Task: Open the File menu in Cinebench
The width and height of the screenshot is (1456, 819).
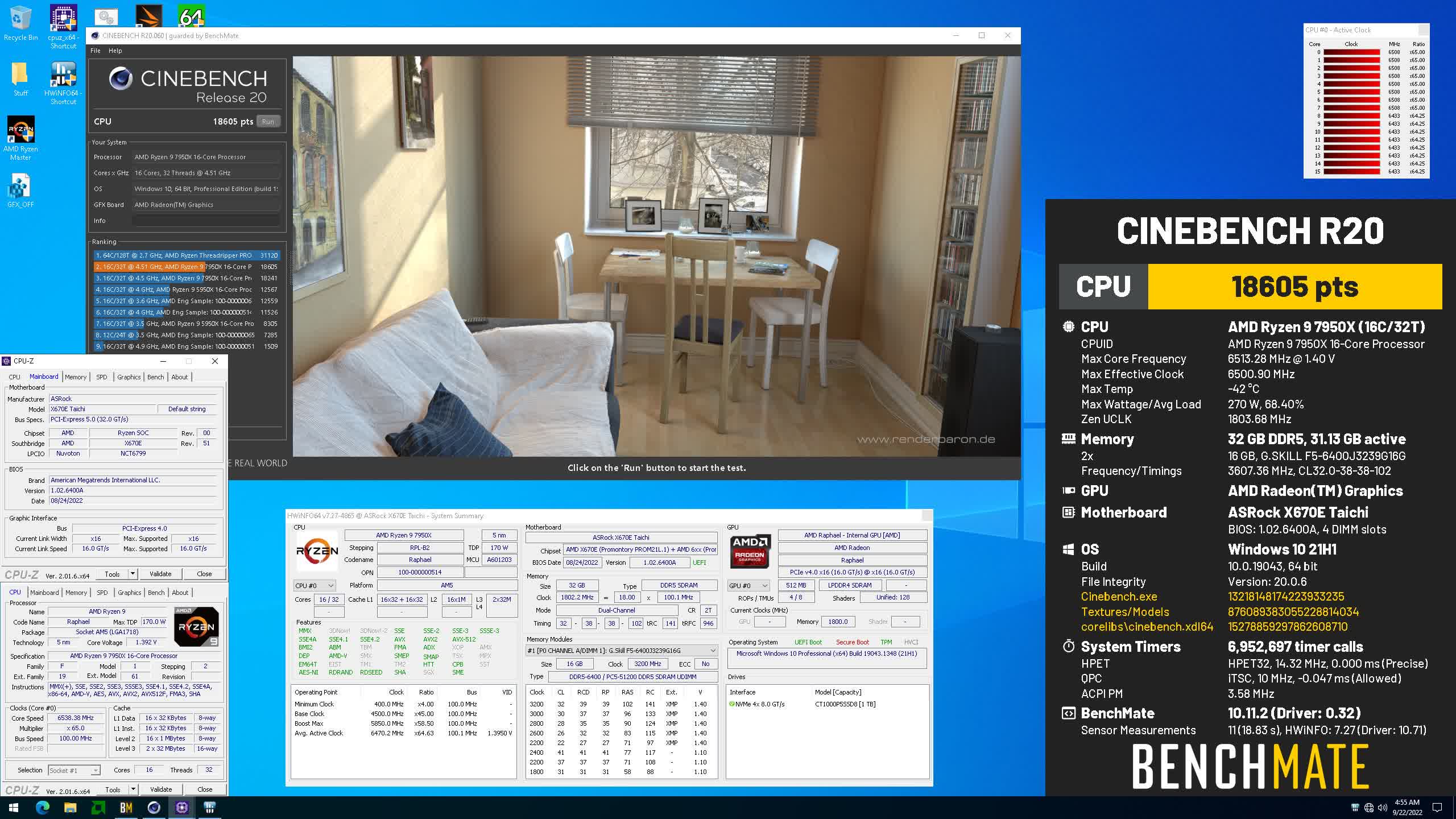Action: [x=96, y=51]
